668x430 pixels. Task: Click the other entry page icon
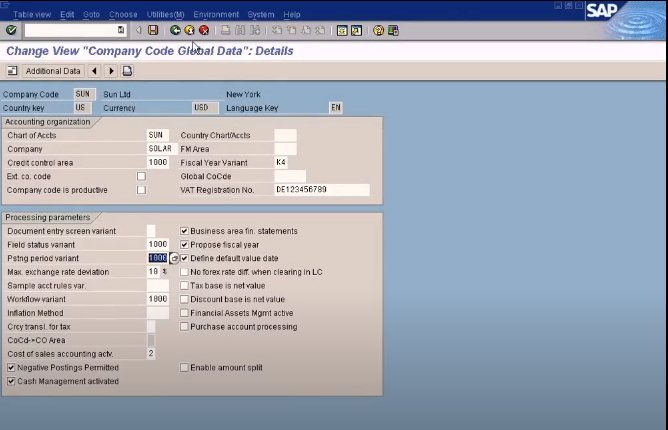click(127, 71)
